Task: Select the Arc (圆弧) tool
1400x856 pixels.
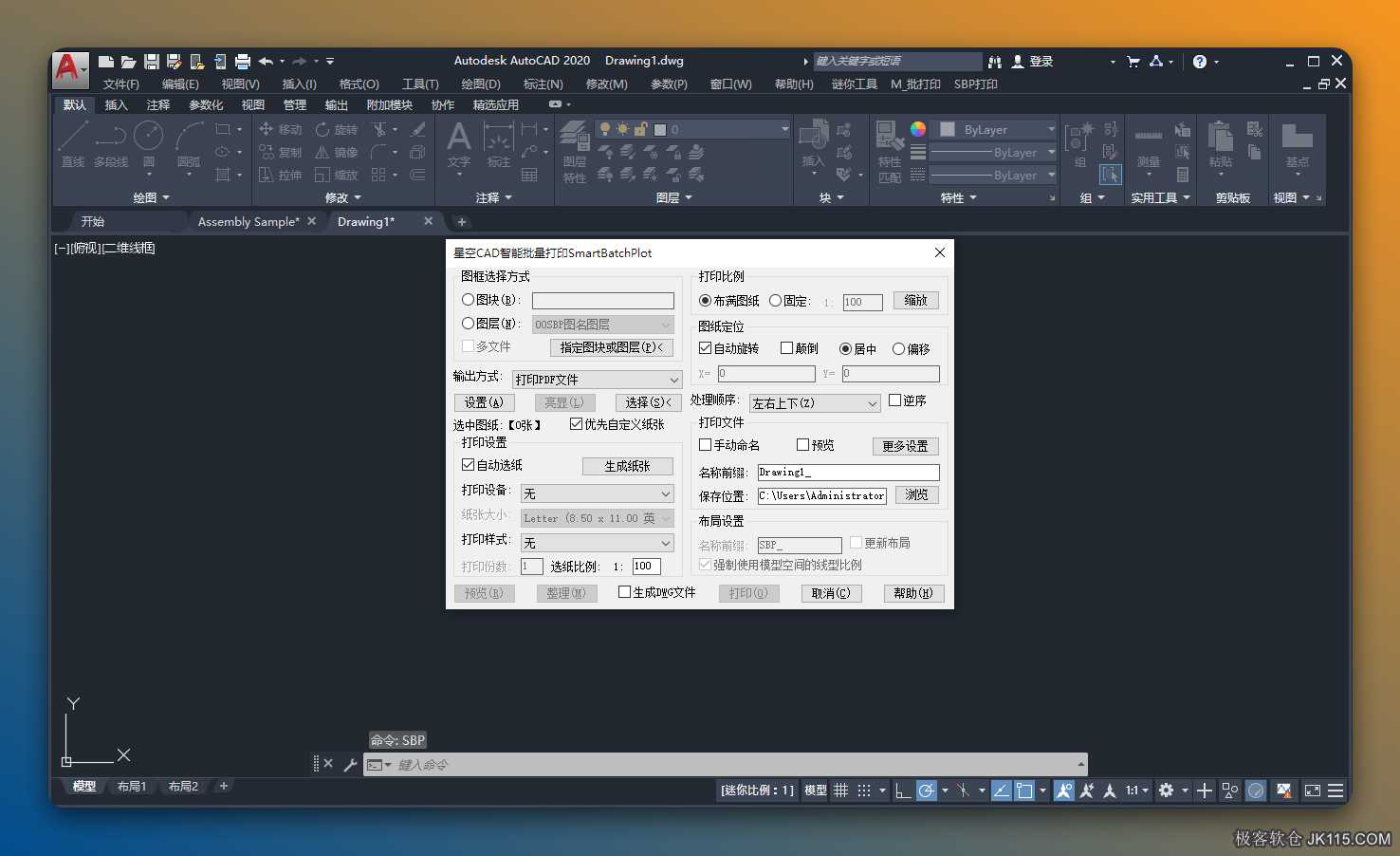Action: 189,144
